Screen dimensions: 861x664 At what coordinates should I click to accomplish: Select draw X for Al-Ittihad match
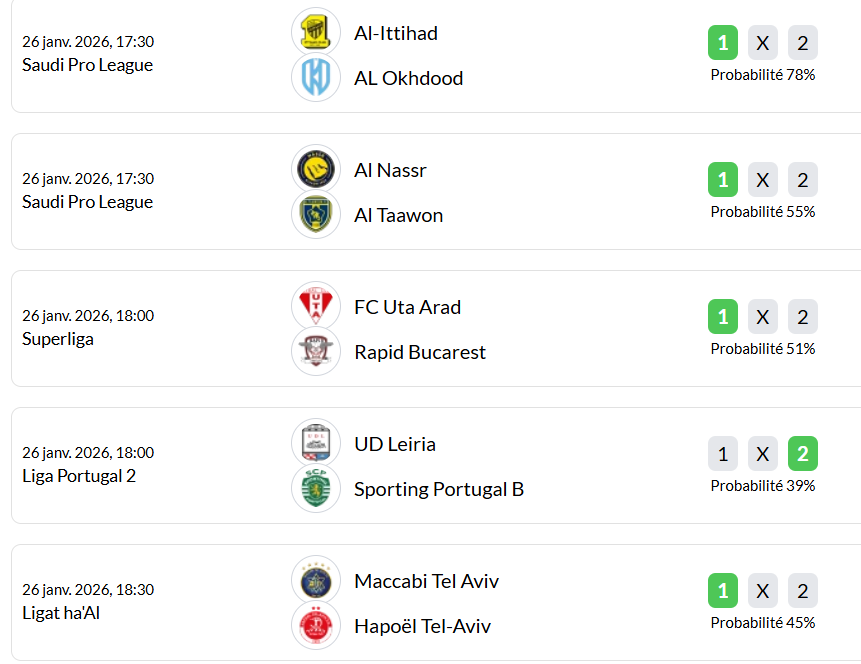pyautogui.click(x=763, y=43)
